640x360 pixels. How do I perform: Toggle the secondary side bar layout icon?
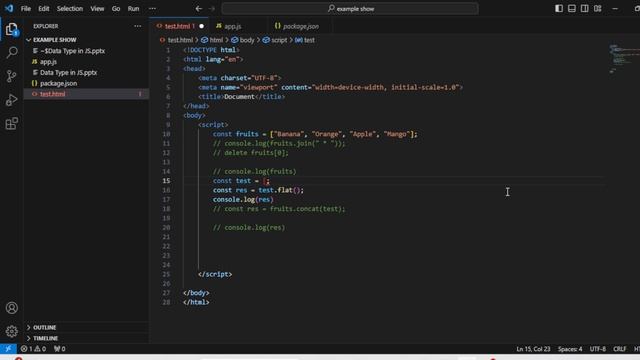tap(584, 9)
